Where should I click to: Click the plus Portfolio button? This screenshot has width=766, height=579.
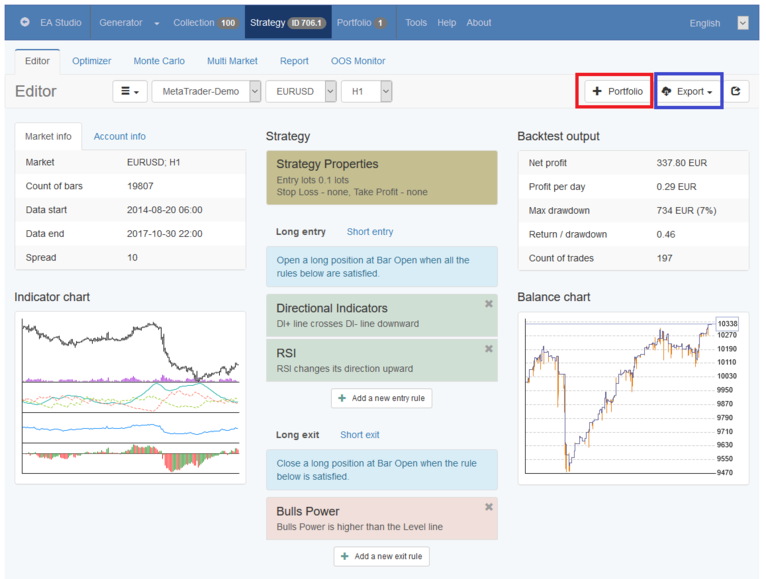(617, 91)
